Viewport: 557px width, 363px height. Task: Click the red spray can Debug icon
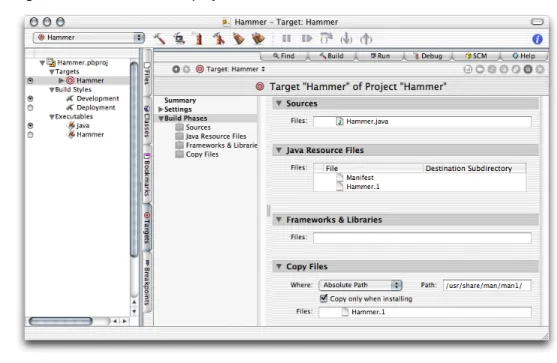coord(199,38)
